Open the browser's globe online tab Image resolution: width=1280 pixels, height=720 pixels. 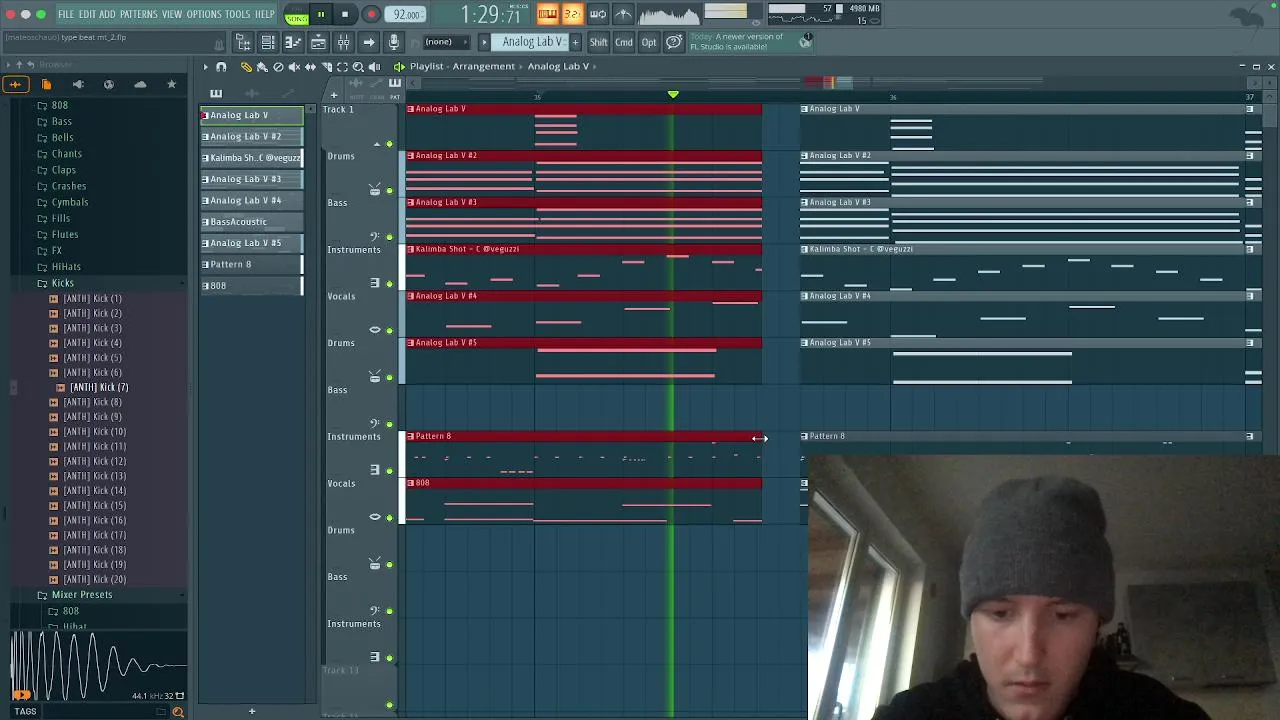pyautogui.click(x=109, y=84)
